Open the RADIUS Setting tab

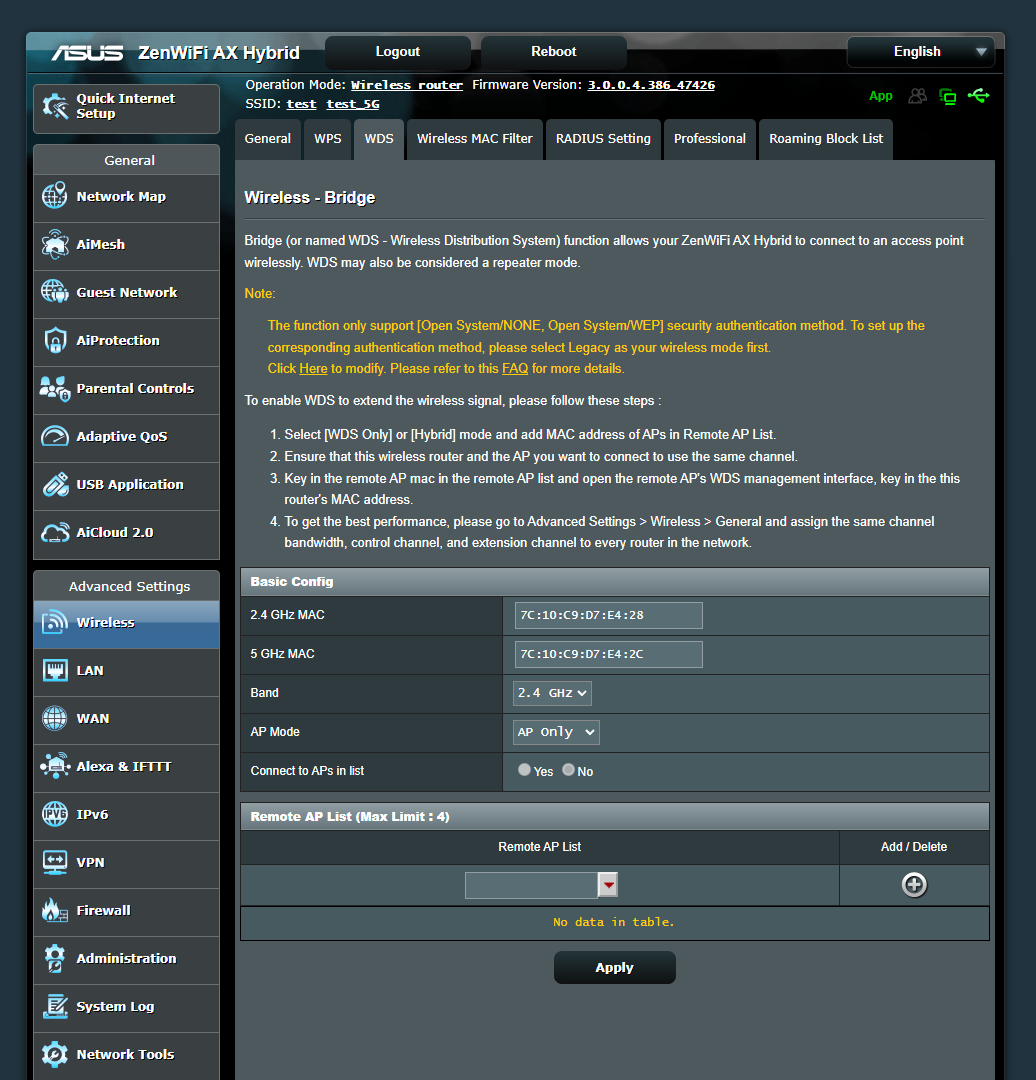pos(603,140)
